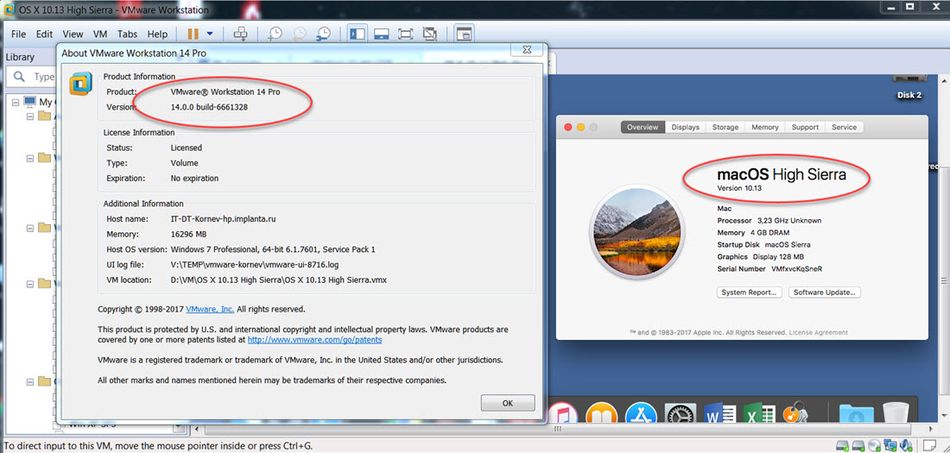Collapse the My Computer tree node

tap(16, 102)
